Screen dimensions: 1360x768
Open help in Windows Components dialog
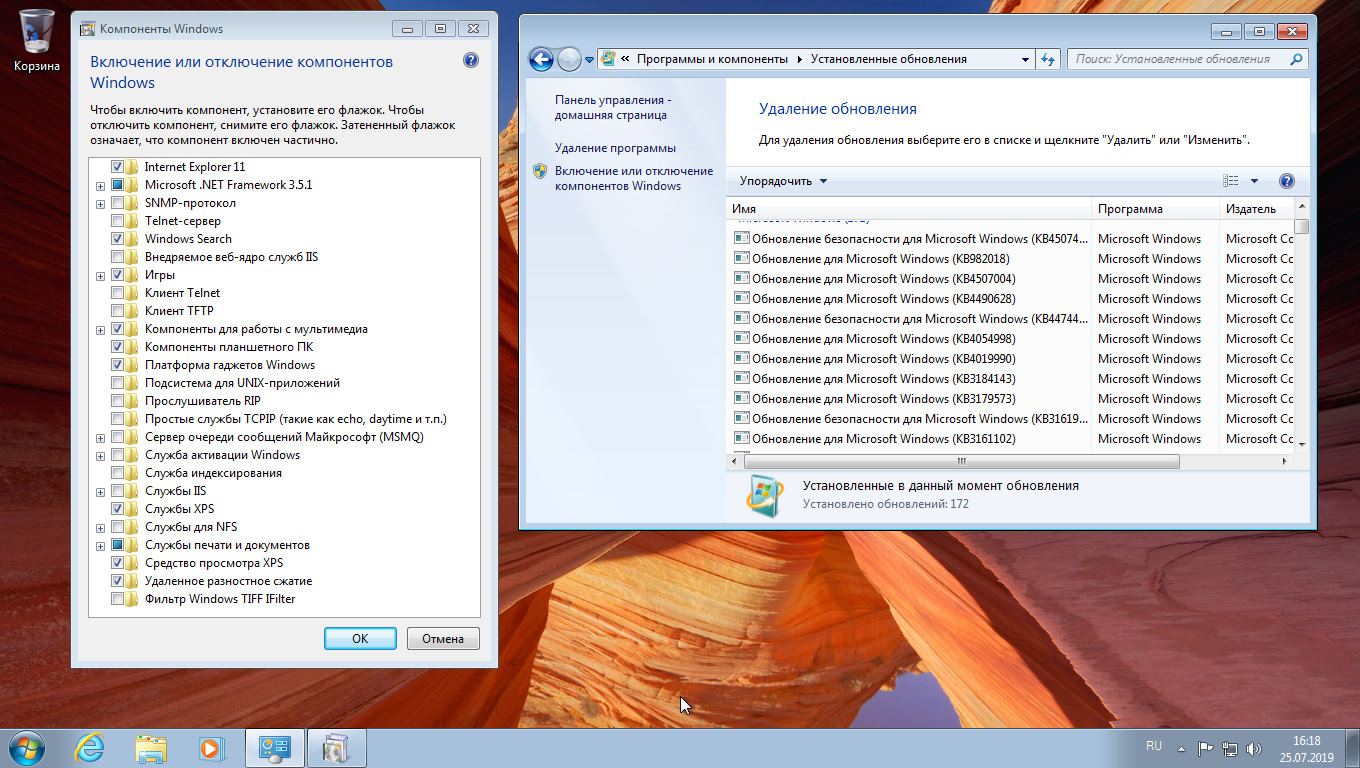(471, 61)
